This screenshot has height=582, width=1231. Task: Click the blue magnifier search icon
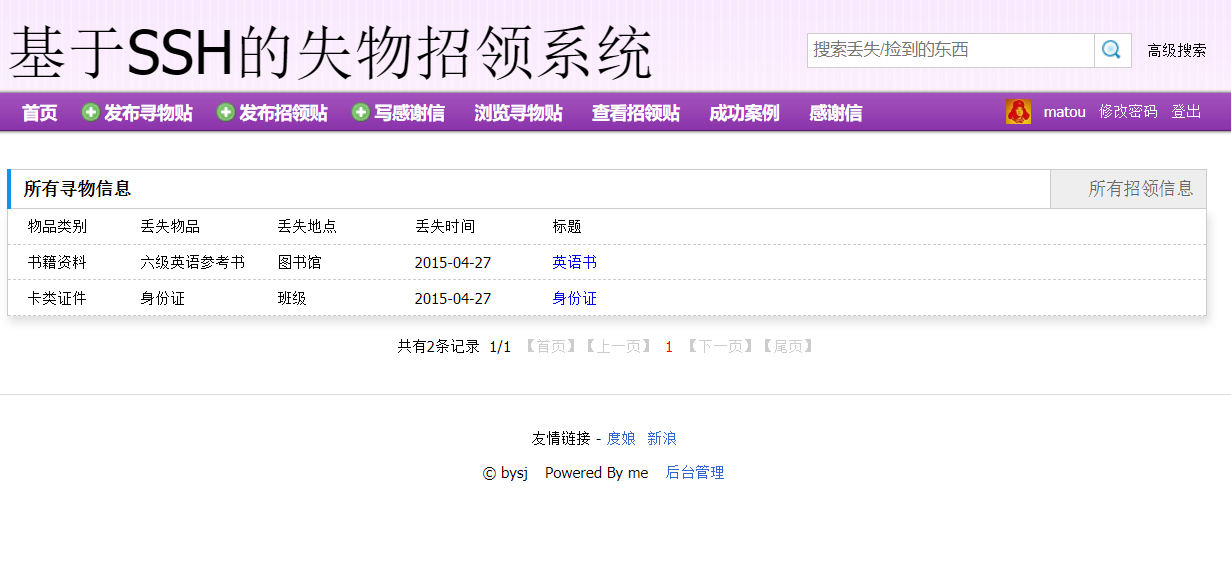click(1111, 49)
